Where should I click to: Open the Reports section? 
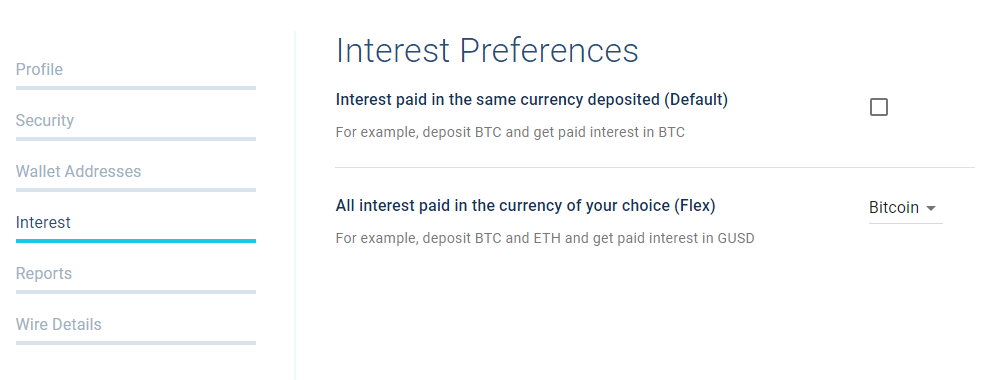pyautogui.click(x=44, y=274)
